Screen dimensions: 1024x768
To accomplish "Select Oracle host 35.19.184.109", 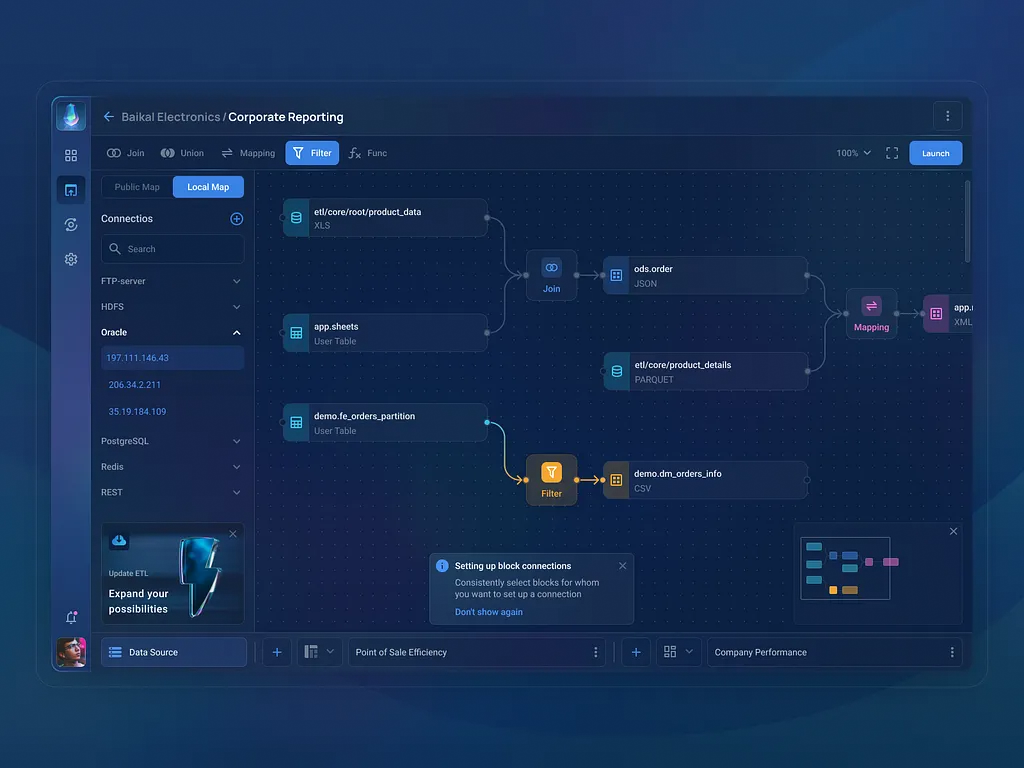I will (x=137, y=411).
